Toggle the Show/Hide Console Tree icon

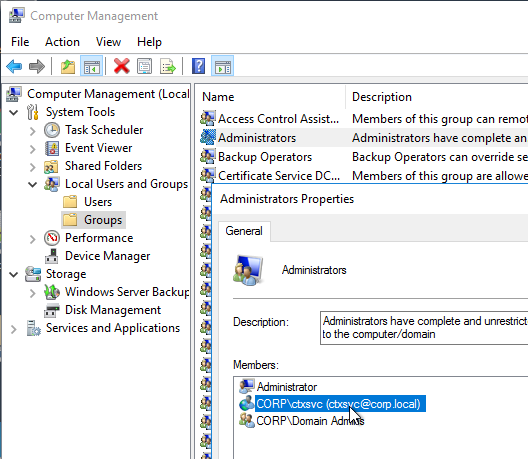pos(92,66)
